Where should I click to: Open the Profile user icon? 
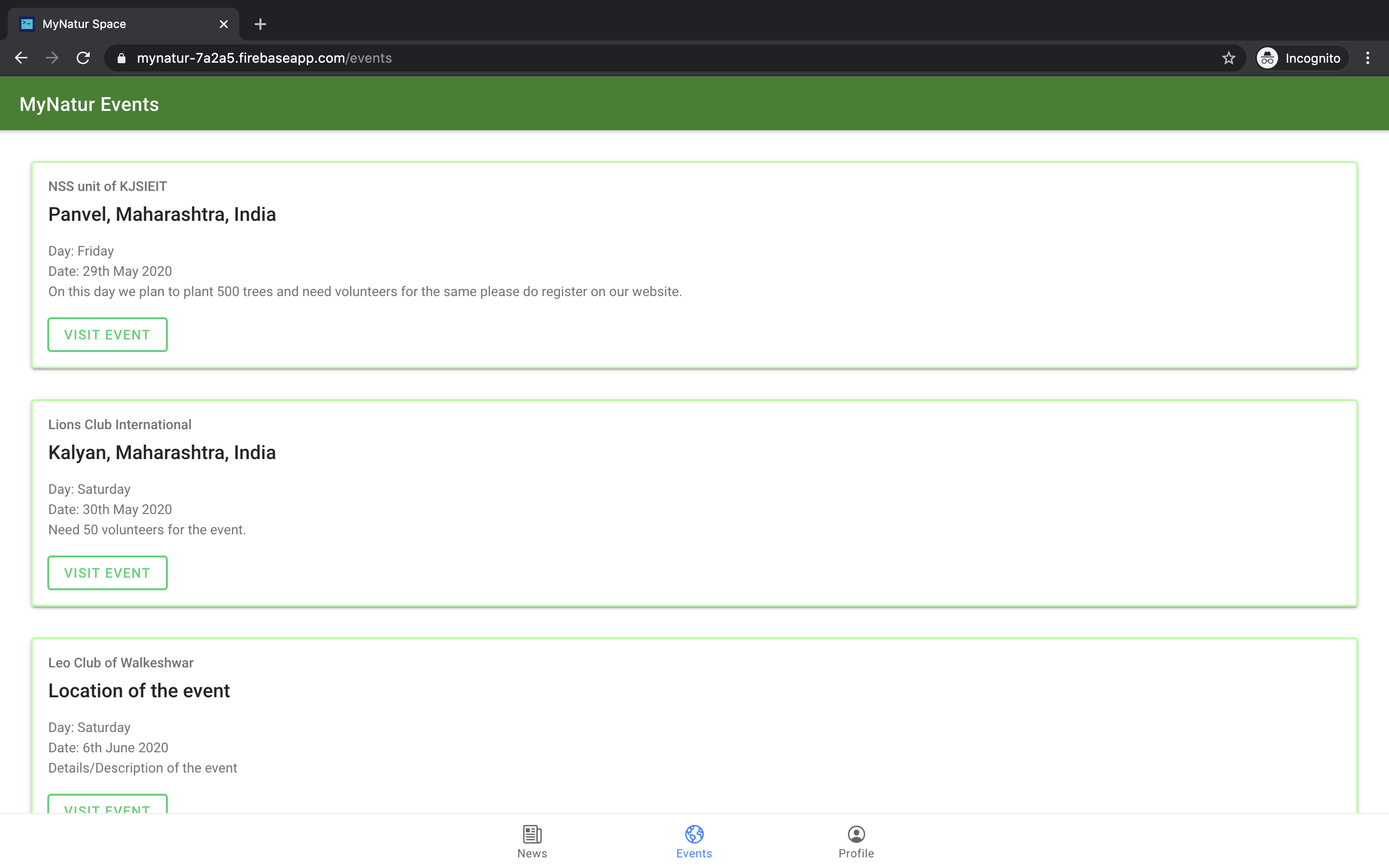tap(856, 834)
